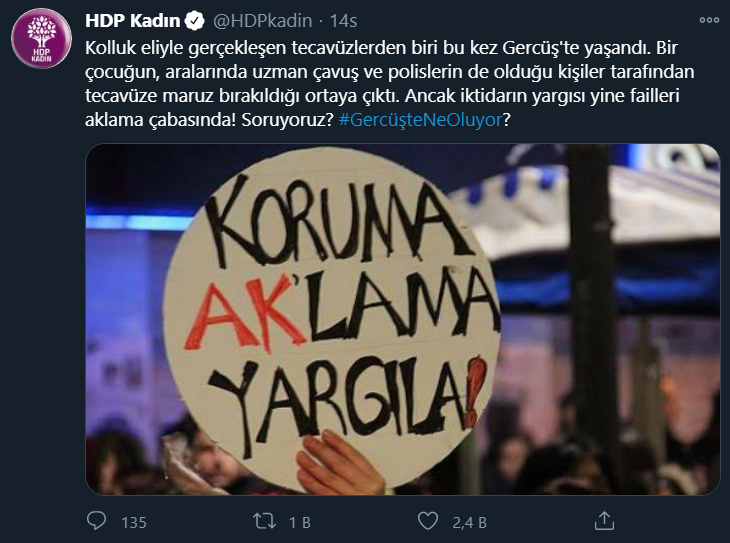
Task: View the 135 replies count
Action: [x=134, y=523]
